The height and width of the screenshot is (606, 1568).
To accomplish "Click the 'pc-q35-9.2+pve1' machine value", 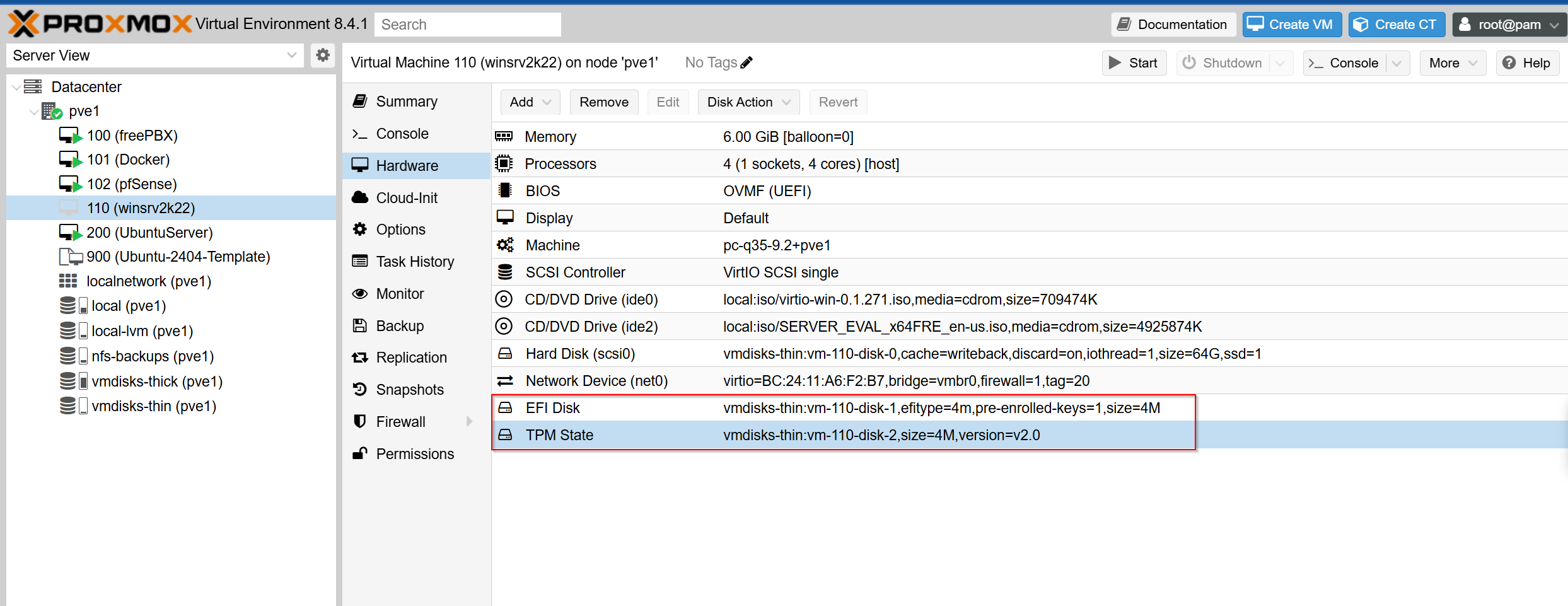I will coord(777,245).
